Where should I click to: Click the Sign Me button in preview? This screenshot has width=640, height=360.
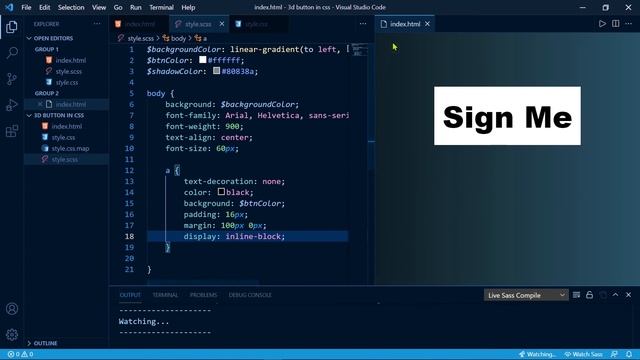tap(507, 116)
